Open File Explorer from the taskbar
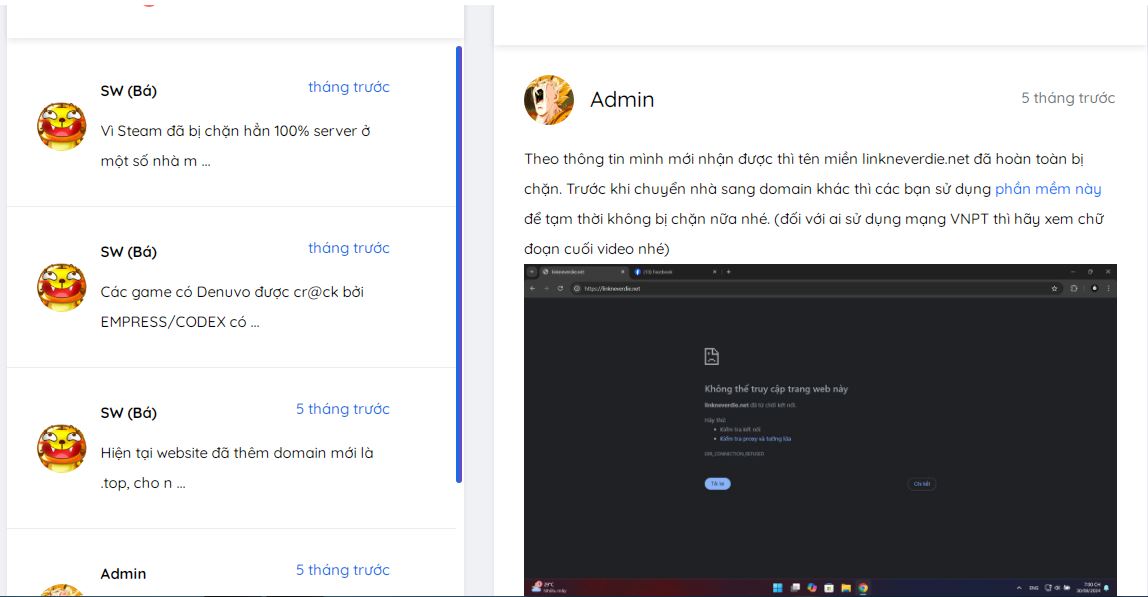 [x=846, y=587]
